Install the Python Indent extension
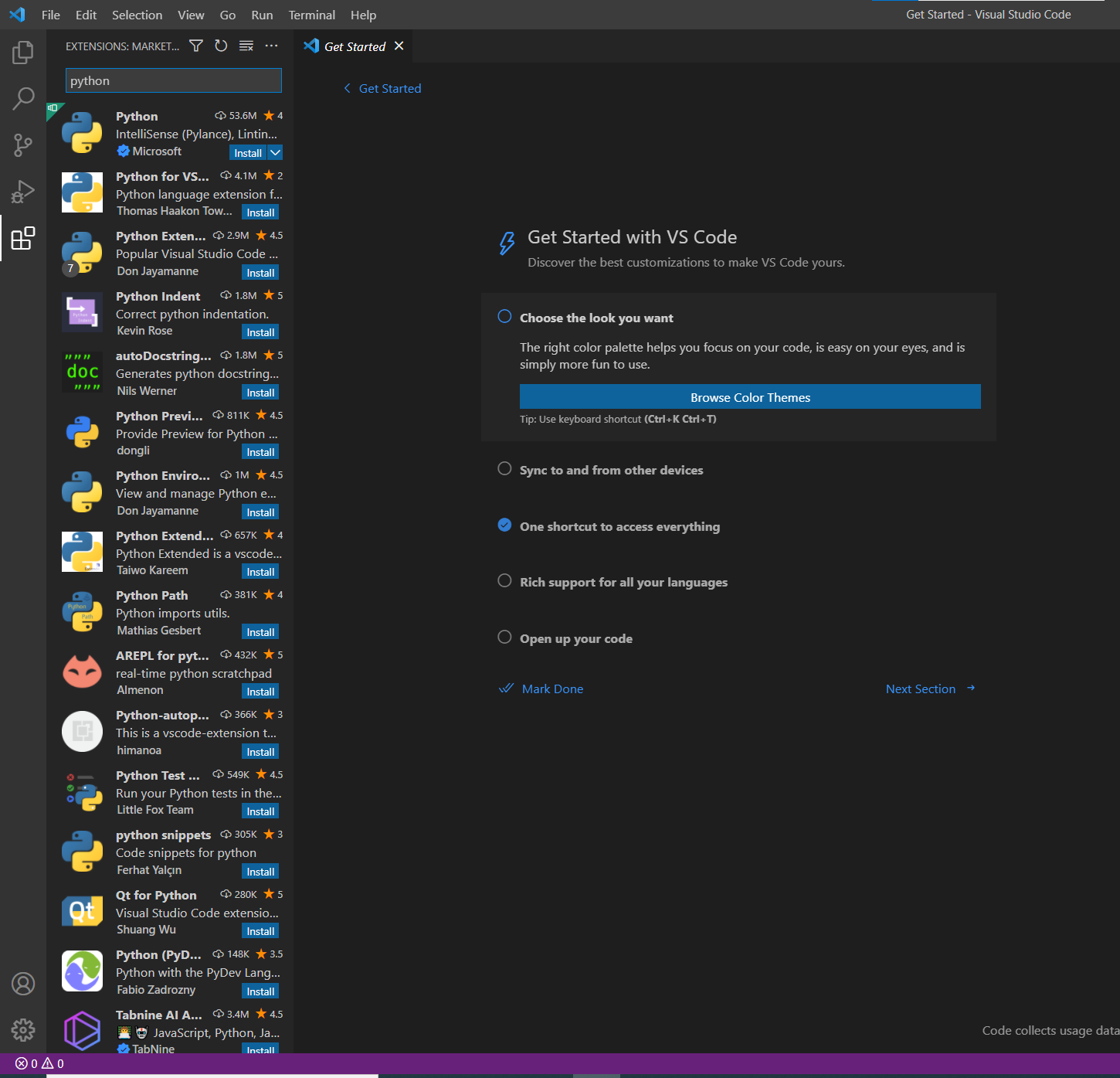1120x1078 pixels. pyautogui.click(x=261, y=332)
